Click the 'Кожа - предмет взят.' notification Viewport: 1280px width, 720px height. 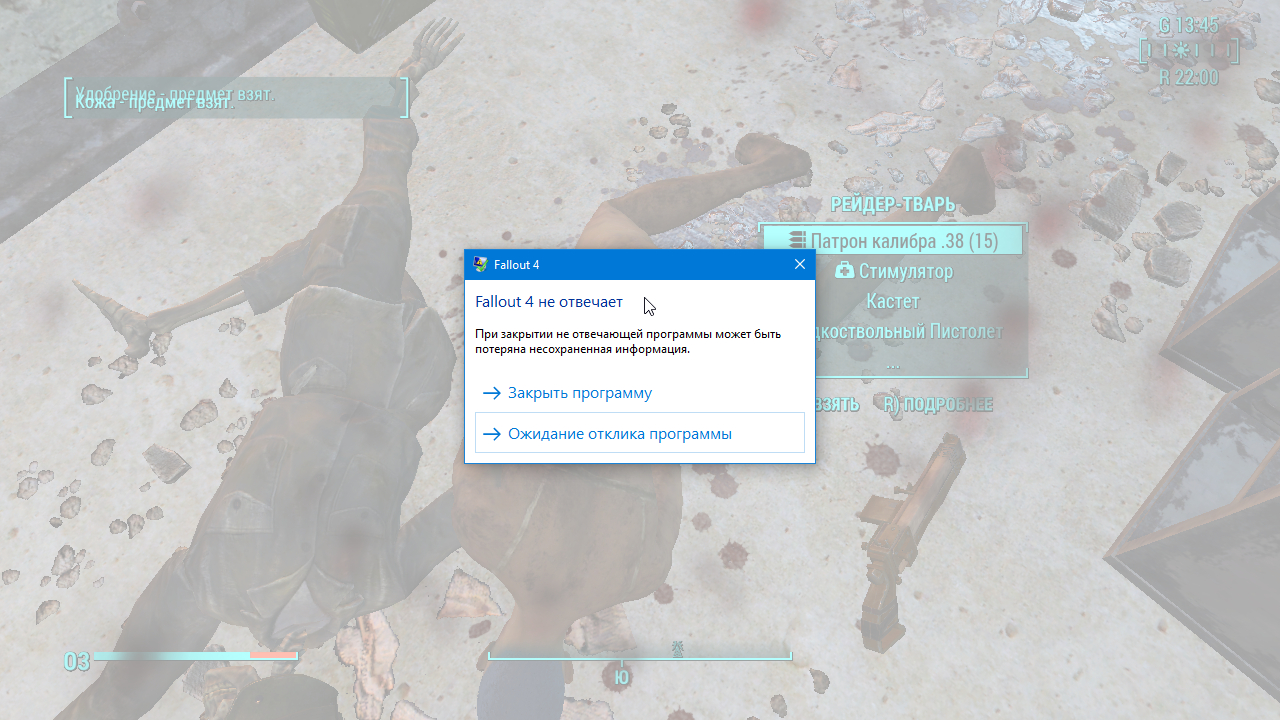click(x=154, y=102)
